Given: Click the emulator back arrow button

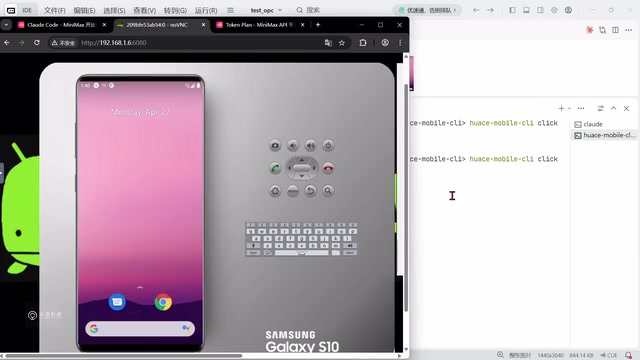Looking at the screenshot, I should (x=311, y=191).
